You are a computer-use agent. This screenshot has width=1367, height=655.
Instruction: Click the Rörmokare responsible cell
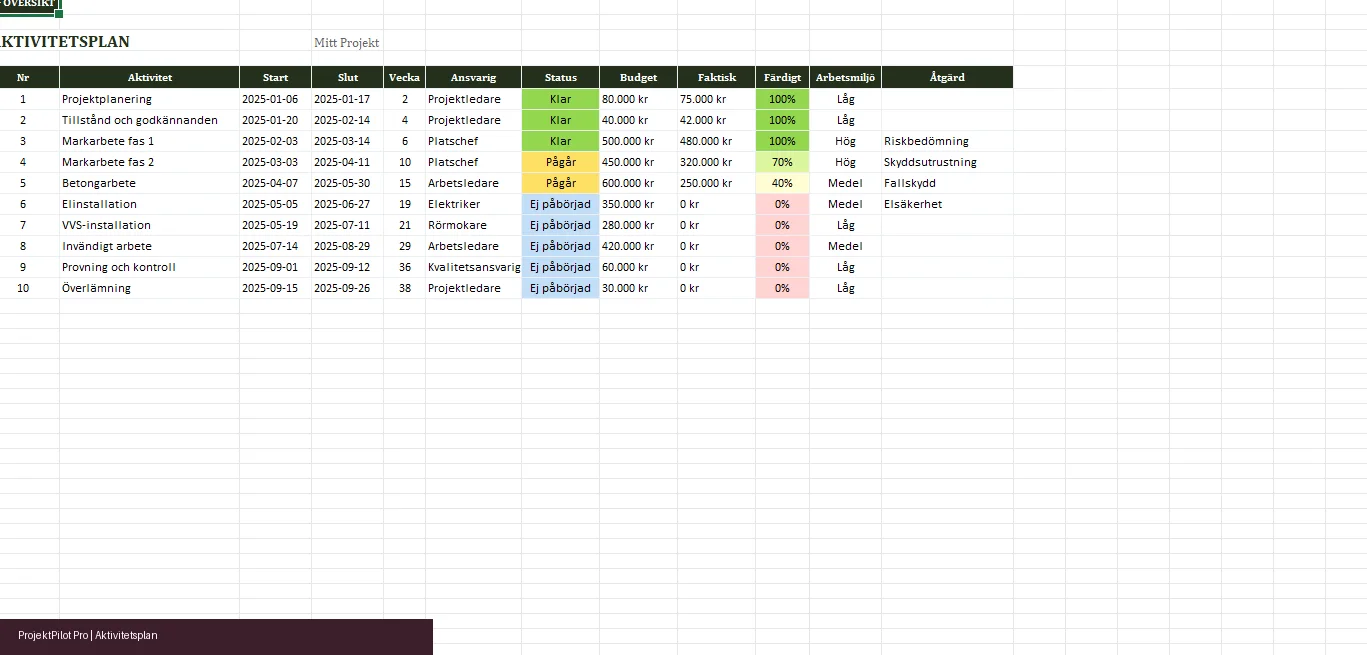coord(474,225)
